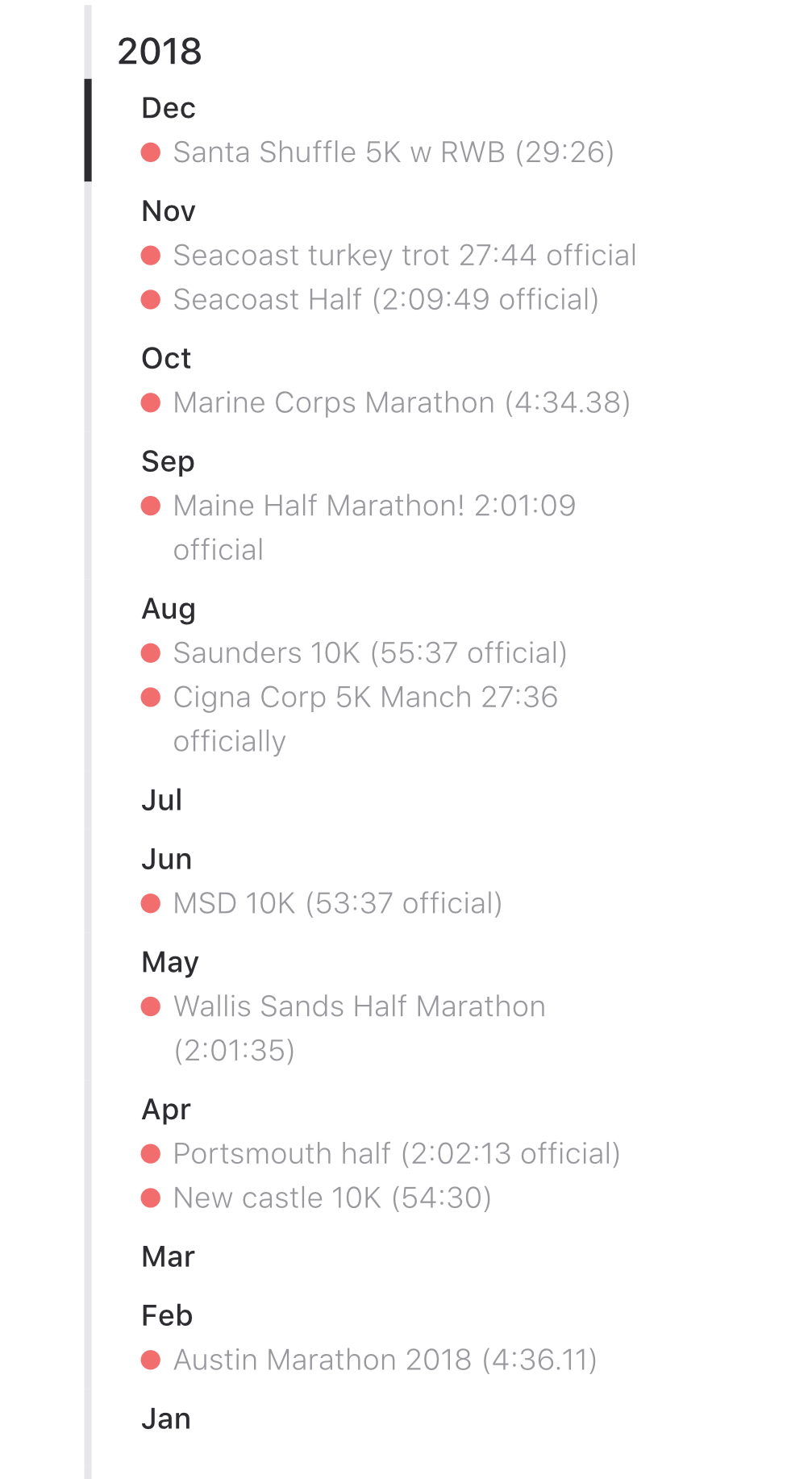Click the red bullet beside Saunders 10K

point(151,653)
